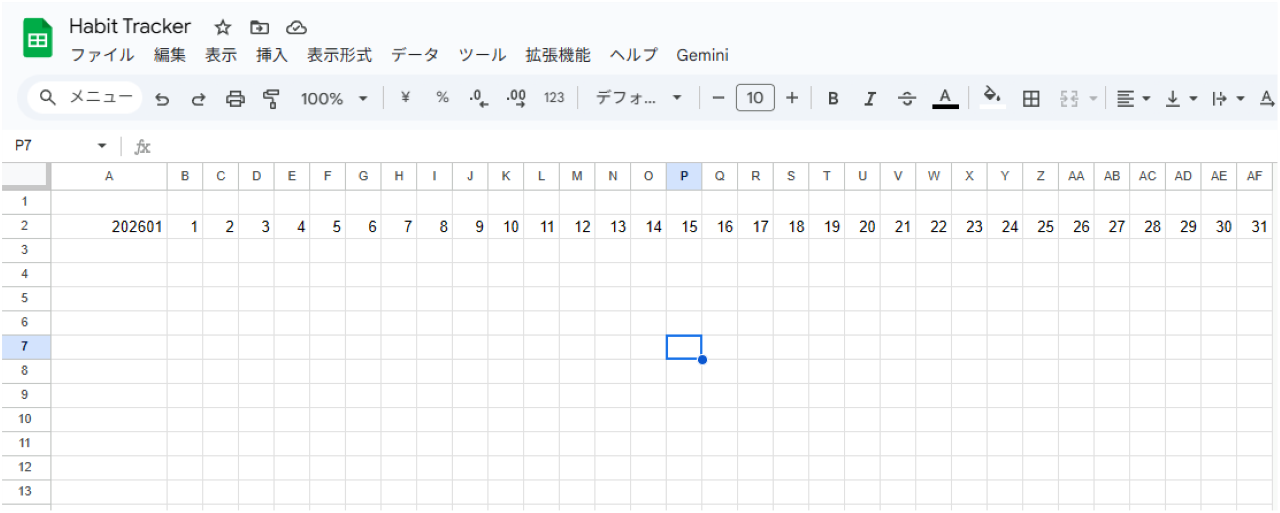
Task: Decrease font size with minus button
Action: (x=718, y=98)
